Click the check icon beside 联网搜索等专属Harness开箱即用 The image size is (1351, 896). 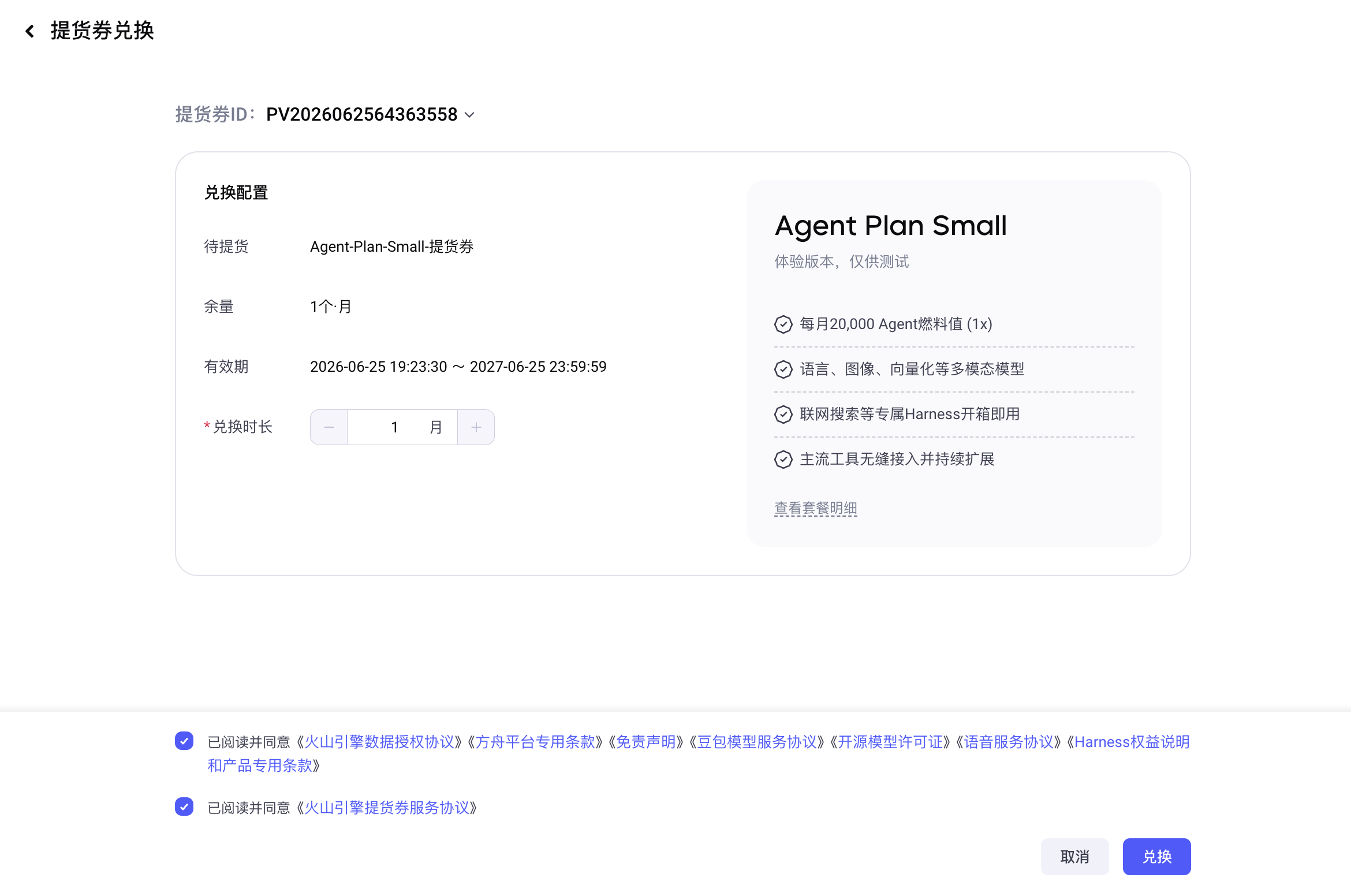[783, 415]
